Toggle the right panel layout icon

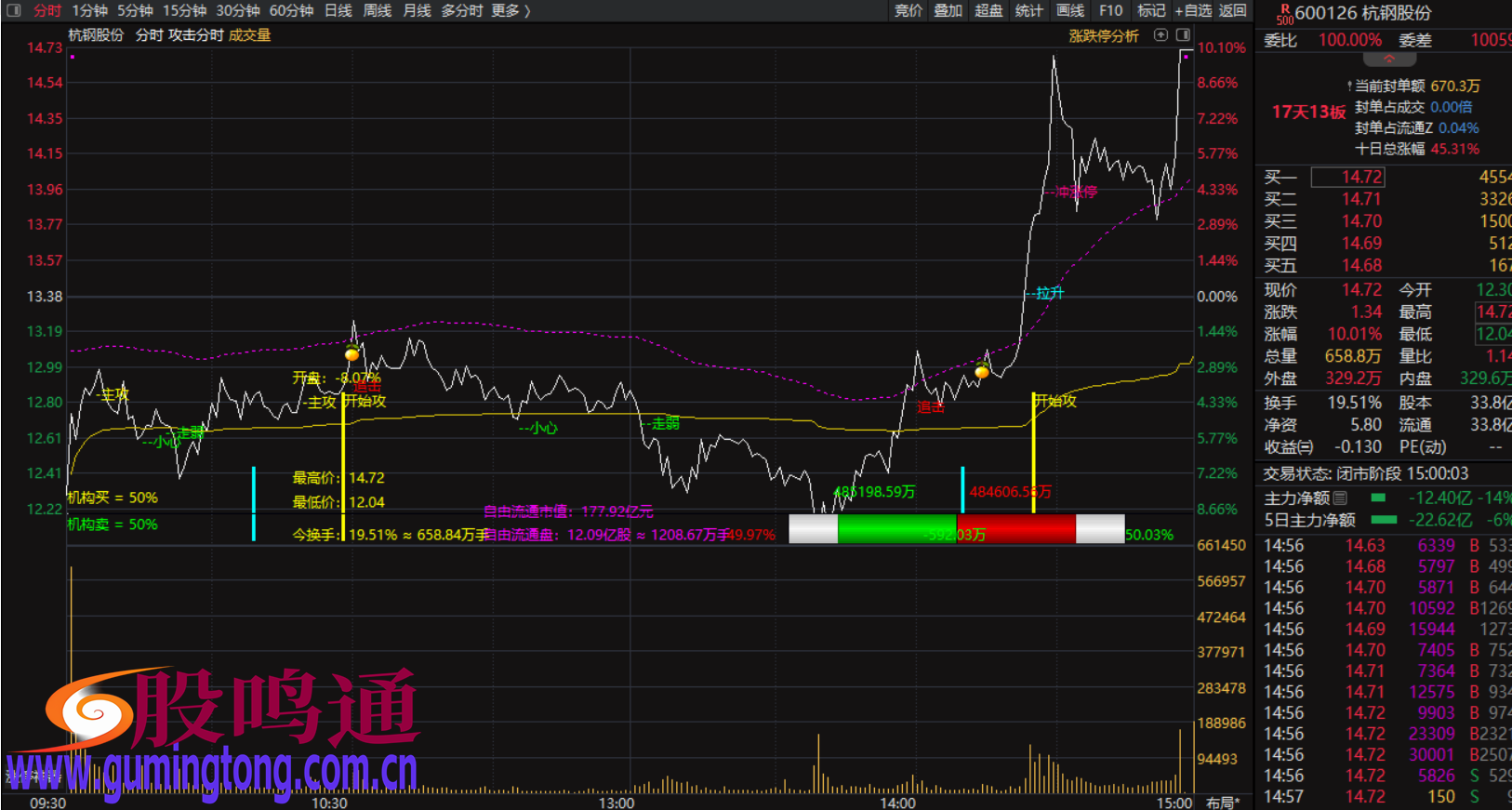click(1183, 35)
